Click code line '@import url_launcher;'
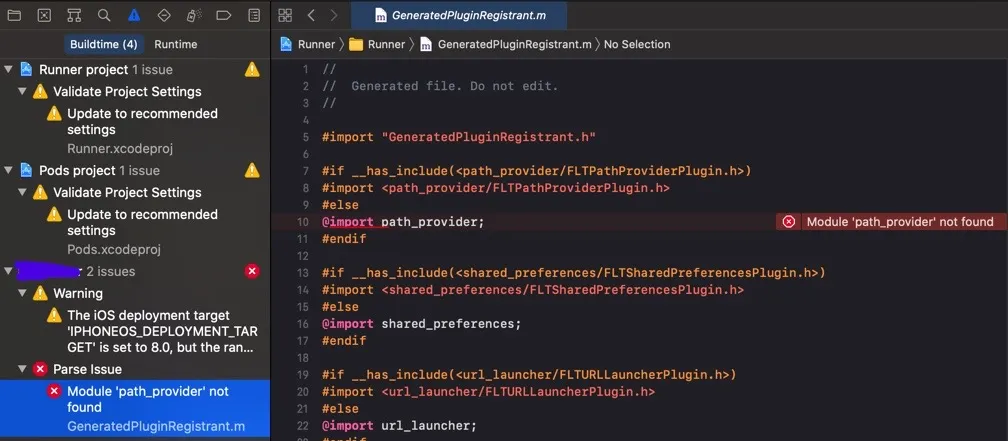The height and width of the screenshot is (441, 1008). 399,425
